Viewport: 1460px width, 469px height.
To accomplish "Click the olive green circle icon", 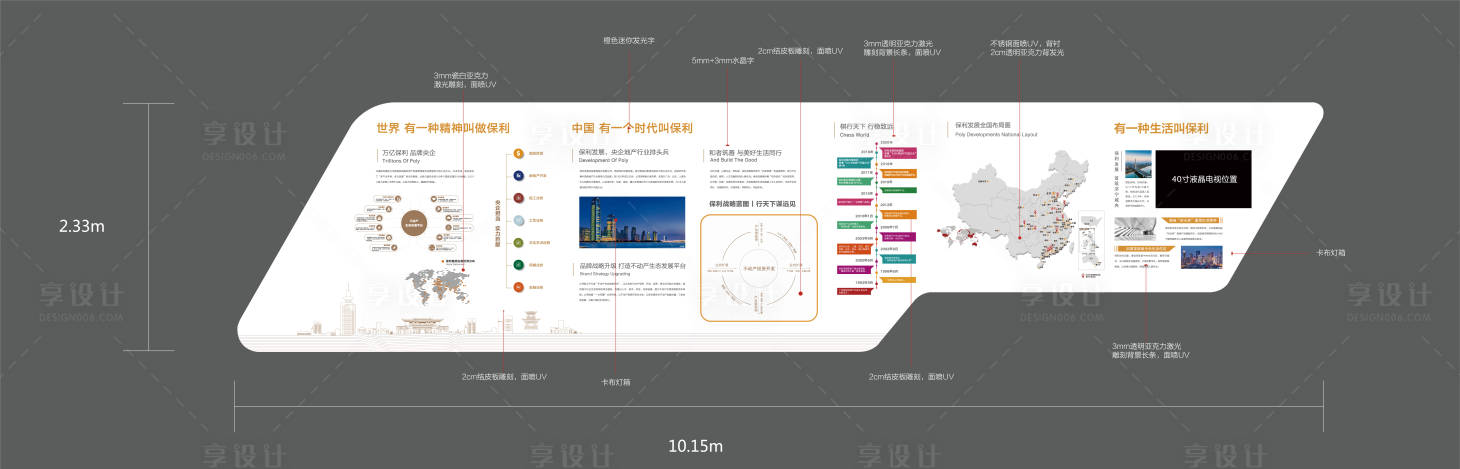I will pos(518,242).
